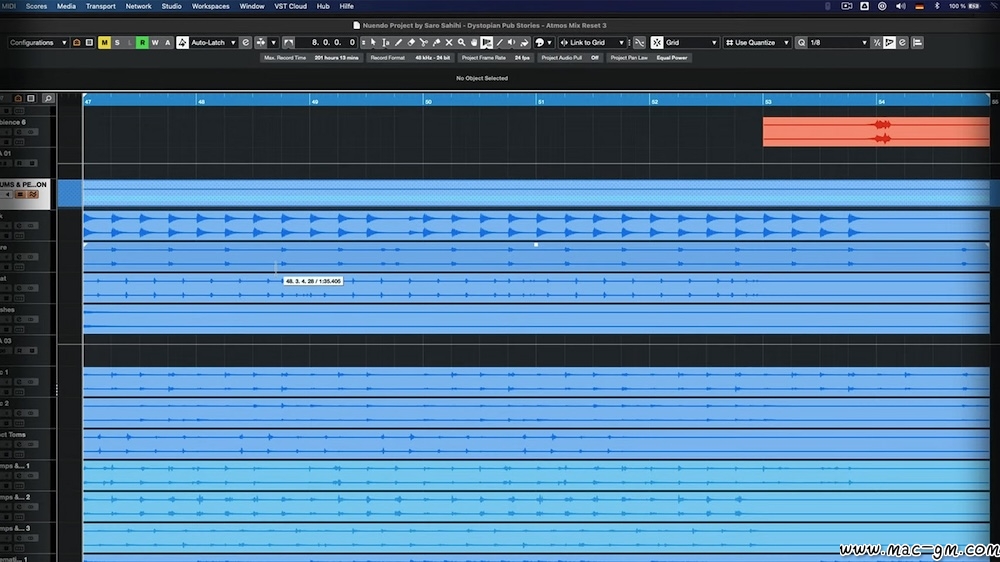
Task: Click the macOS volume icon in menu bar
Action: tap(901, 6)
